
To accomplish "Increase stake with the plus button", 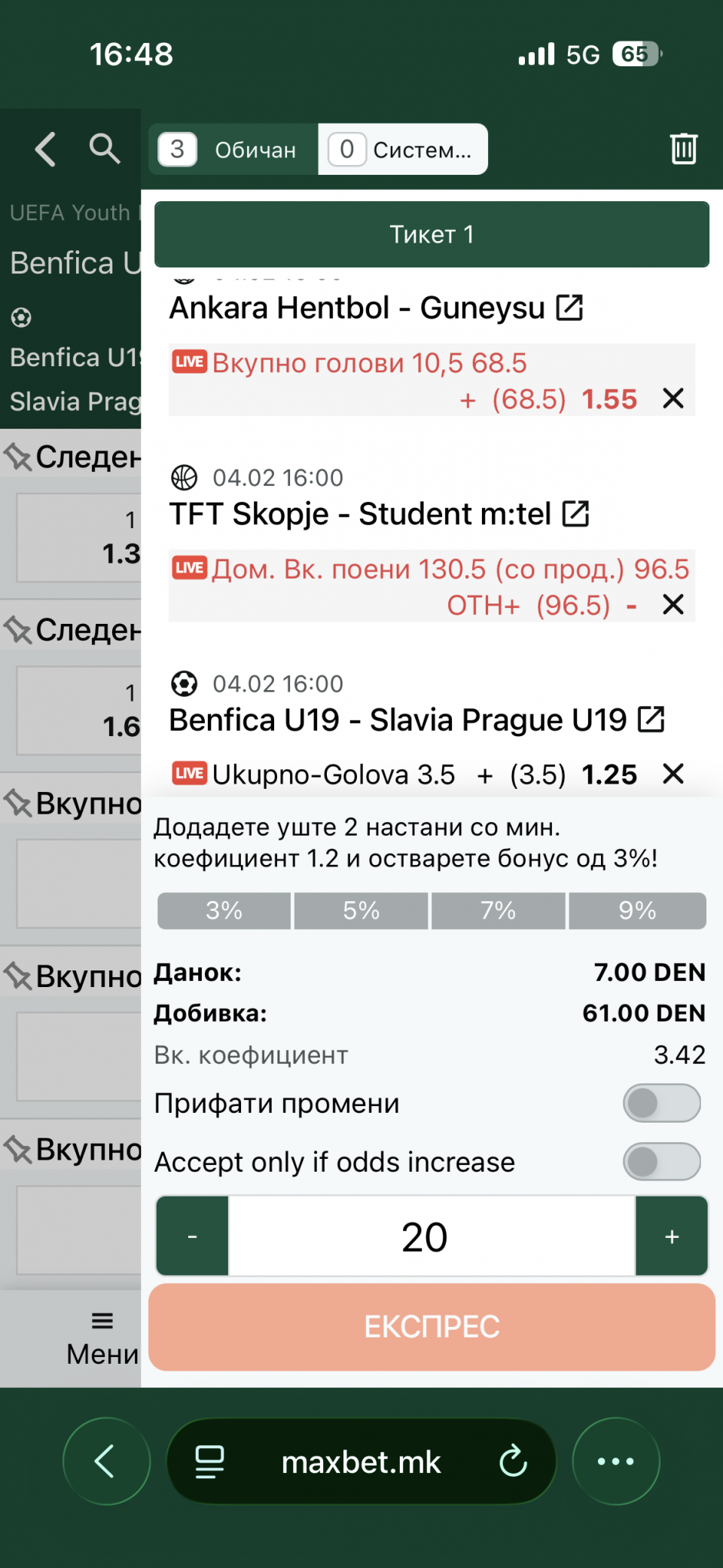I will [x=672, y=1236].
